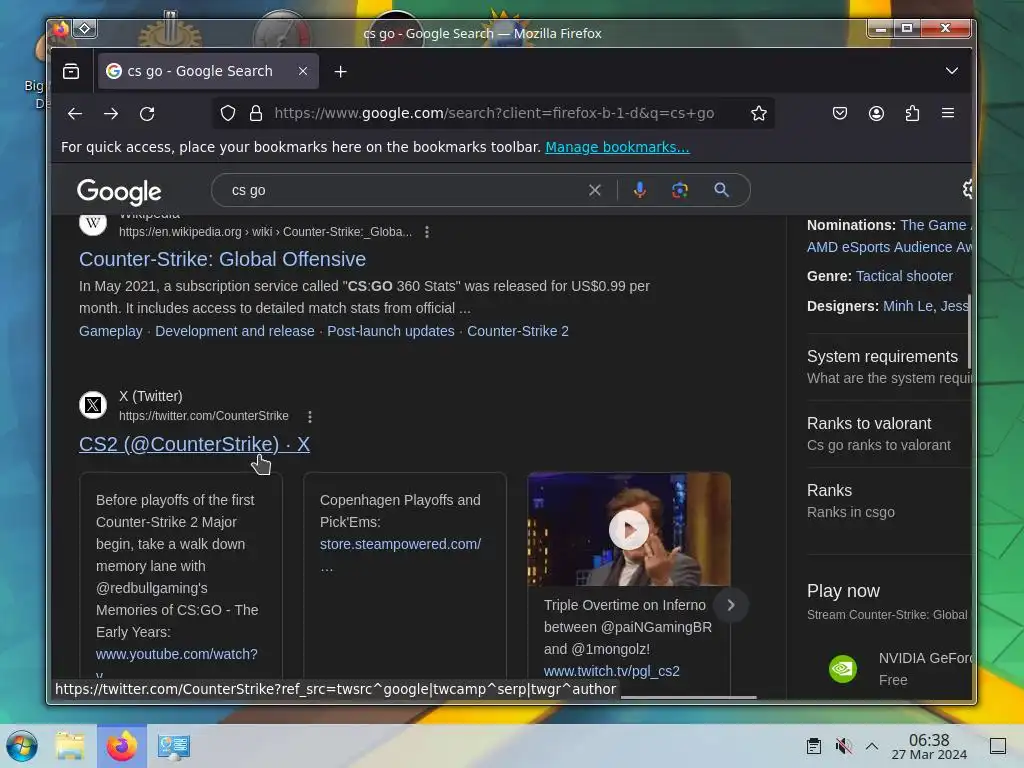
Task: Open the Firefox account icon
Action: 876,114
